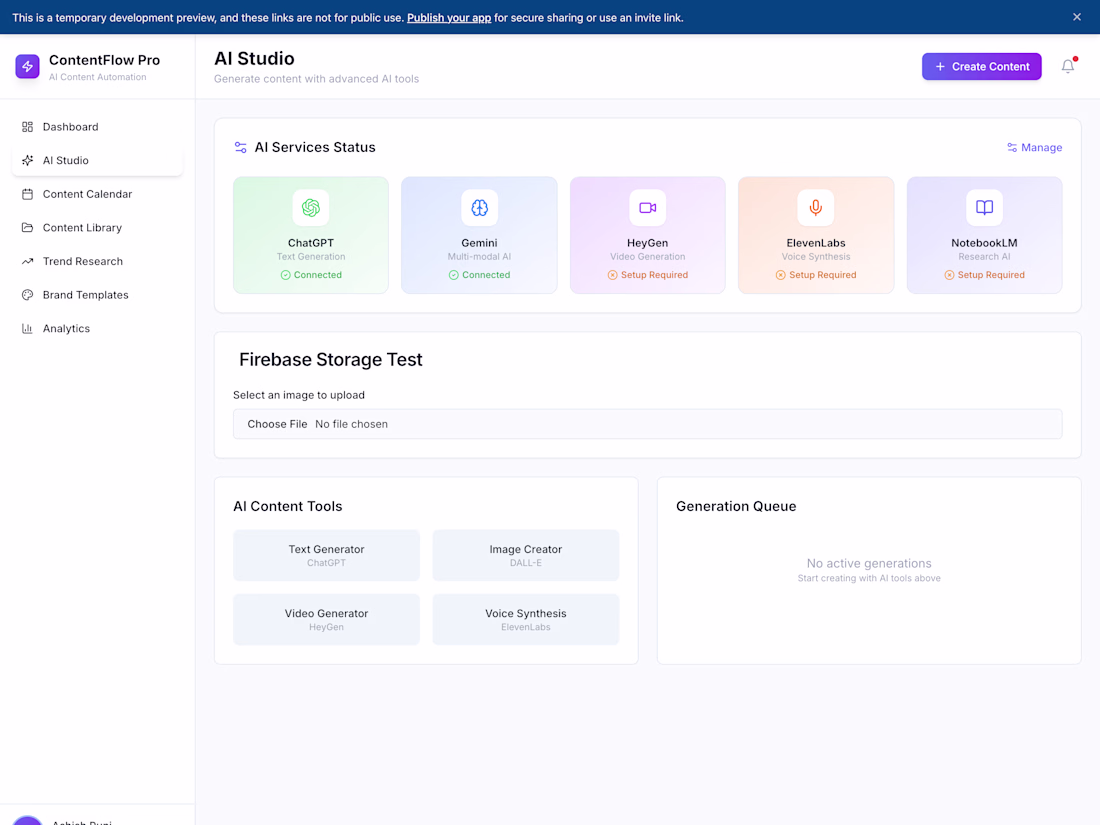Follow the Publish your app link
Screen dimensions: 1100x825
coord(449,18)
